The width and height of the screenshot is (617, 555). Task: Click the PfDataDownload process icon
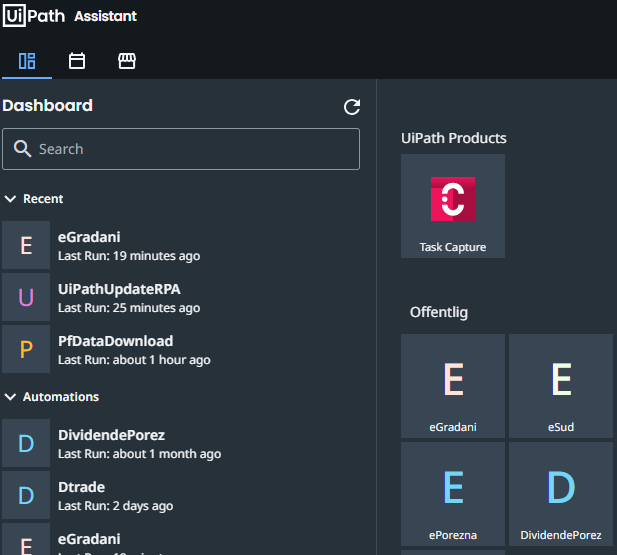coord(26,349)
